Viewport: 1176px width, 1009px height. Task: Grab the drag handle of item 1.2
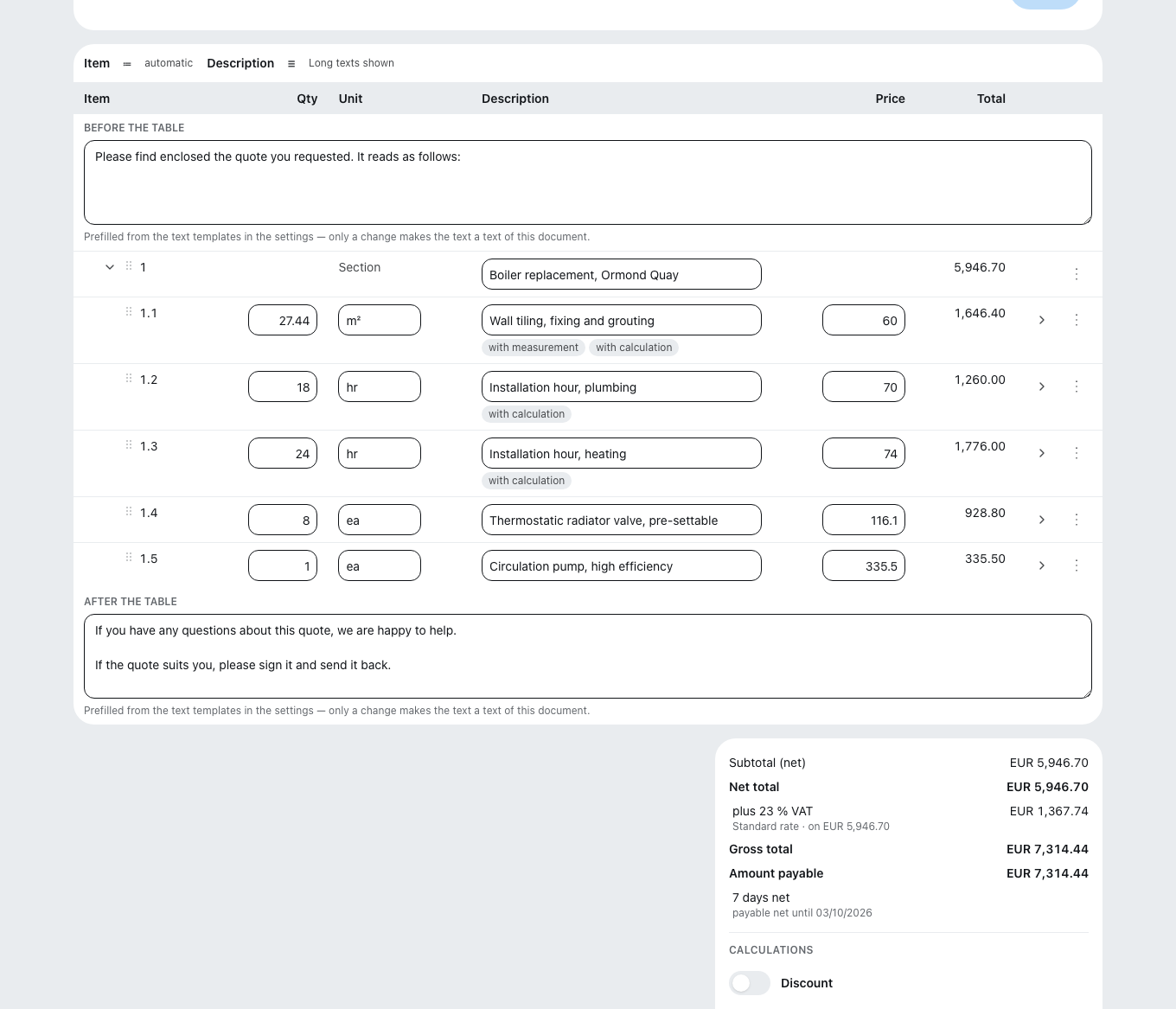129,379
